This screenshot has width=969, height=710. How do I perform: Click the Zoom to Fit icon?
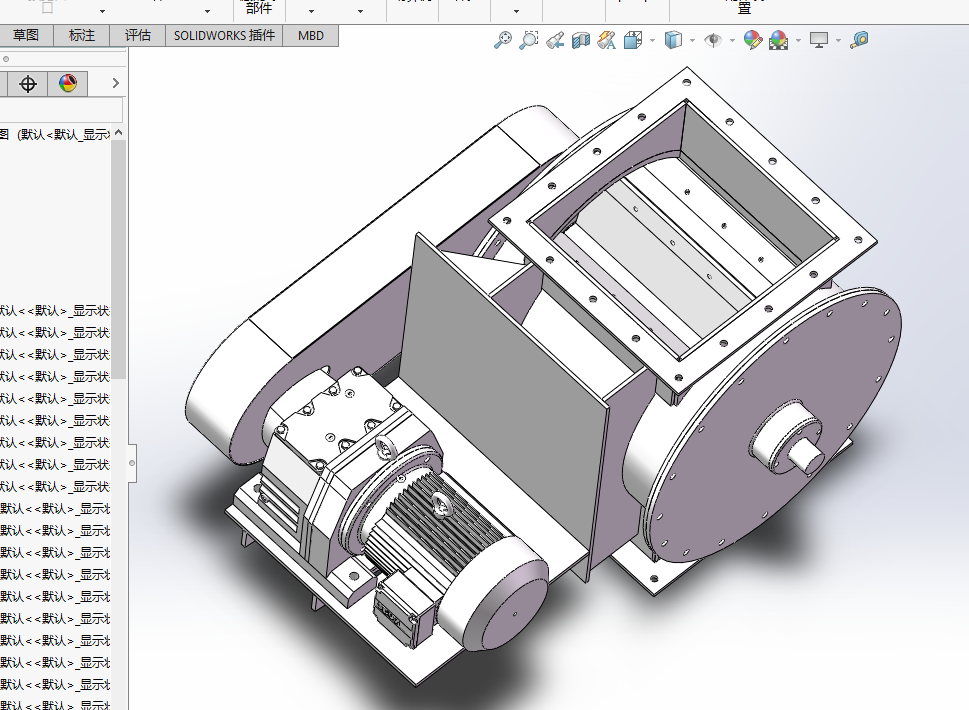[503, 40]
